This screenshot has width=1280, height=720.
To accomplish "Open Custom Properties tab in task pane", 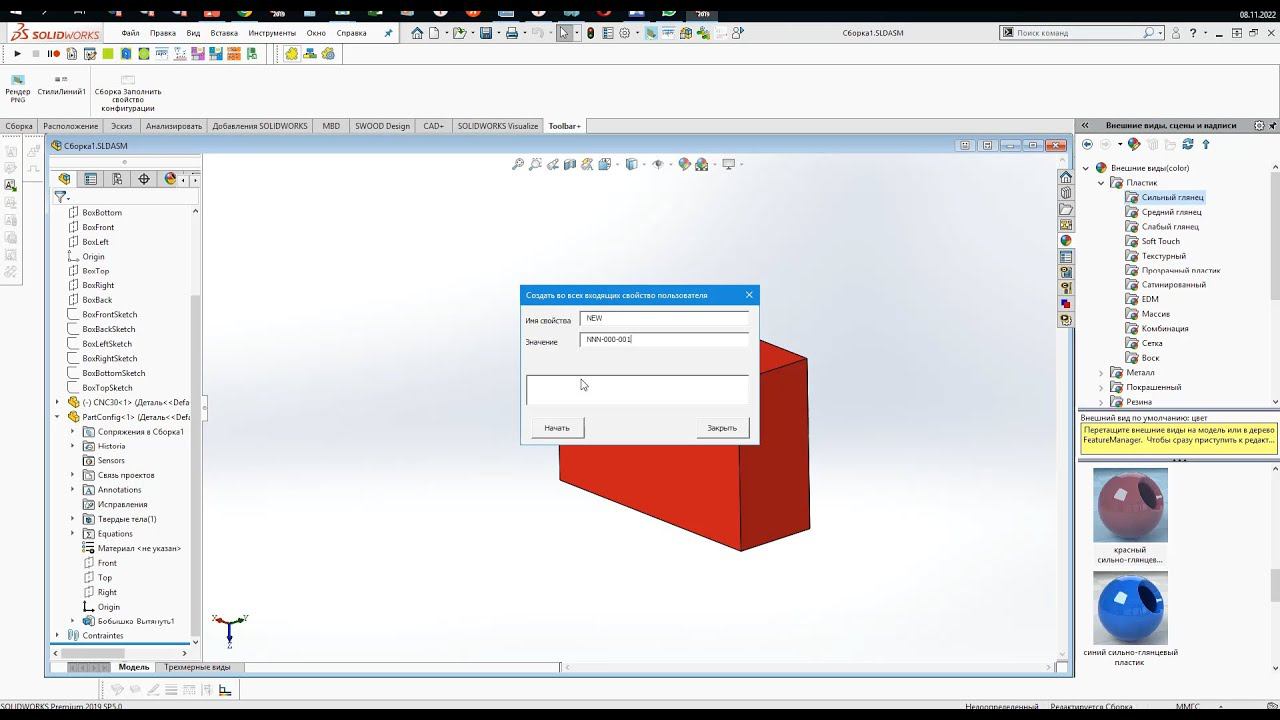I will (x=1066, y=256).
